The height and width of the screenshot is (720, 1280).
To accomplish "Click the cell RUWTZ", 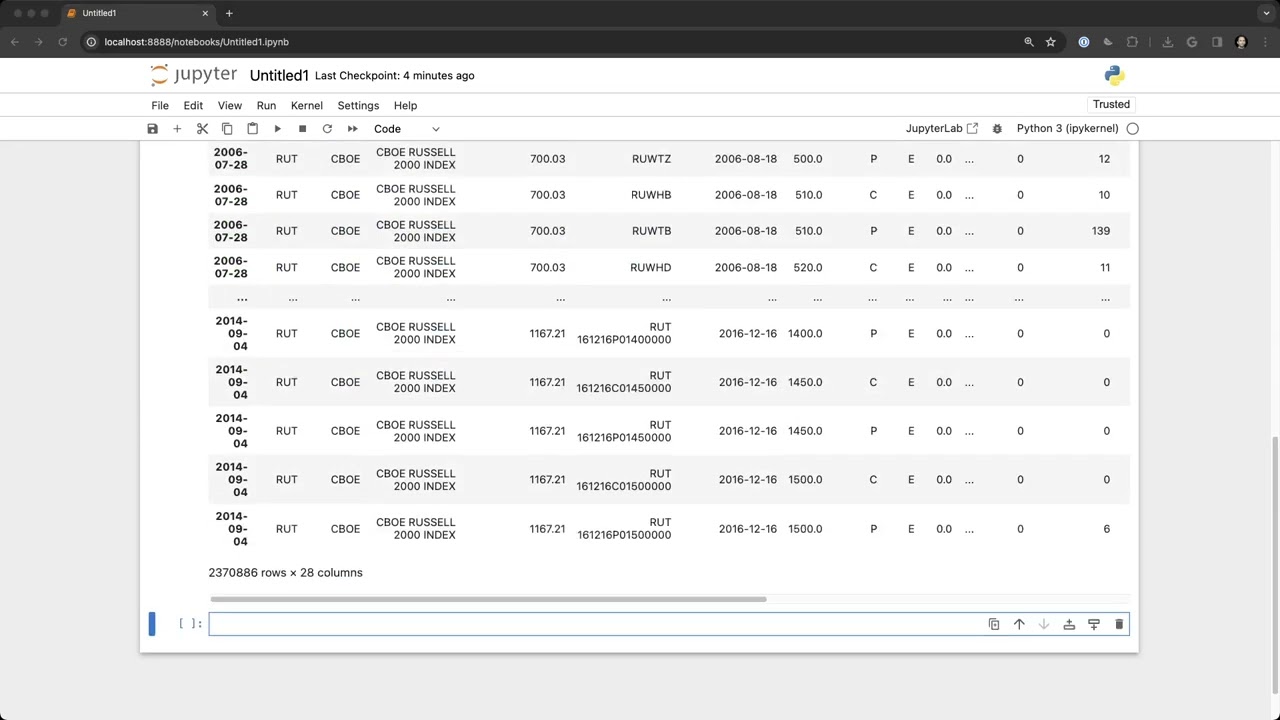I will (651, 159).
